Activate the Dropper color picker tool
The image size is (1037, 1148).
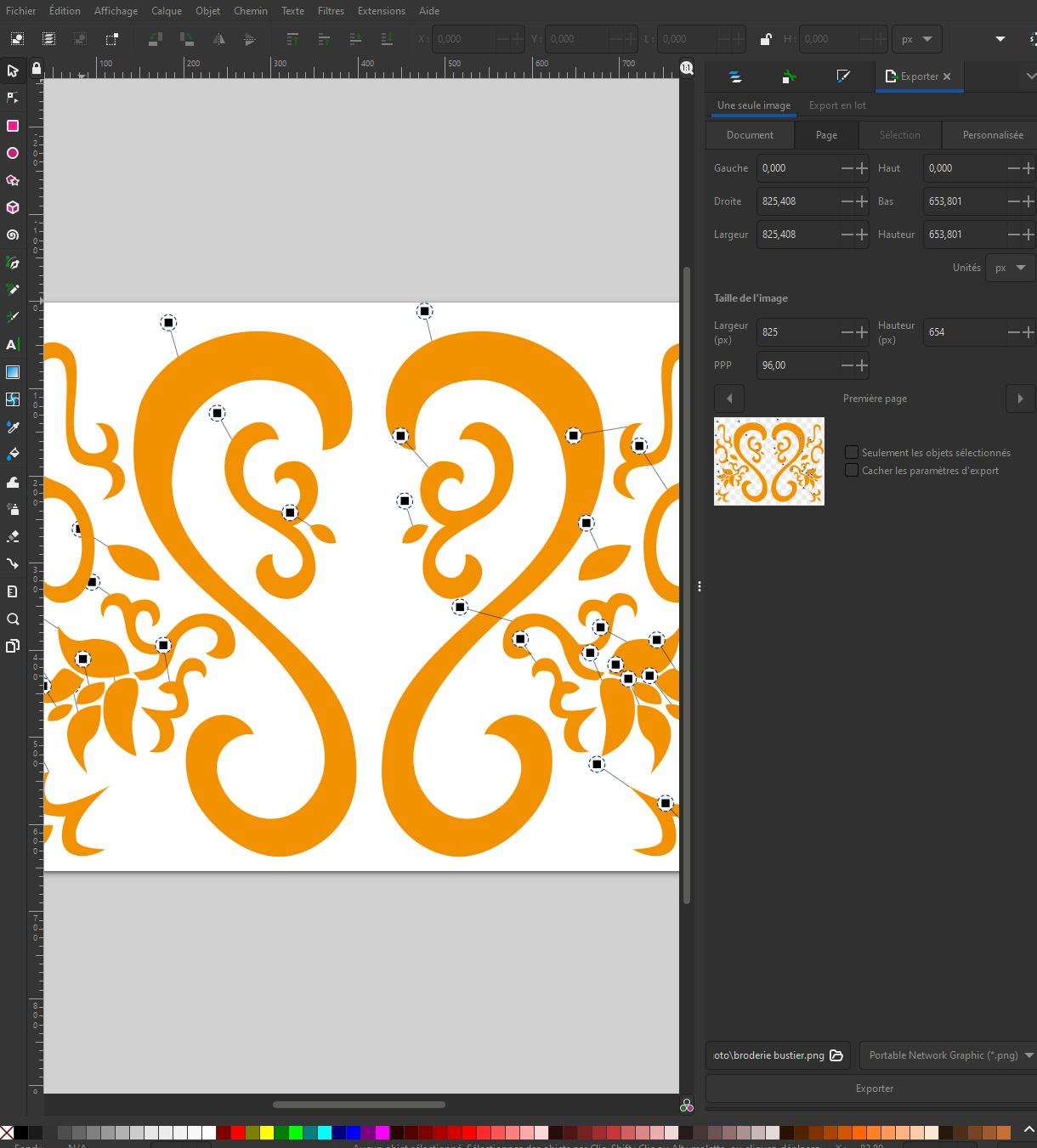[13, 427]
